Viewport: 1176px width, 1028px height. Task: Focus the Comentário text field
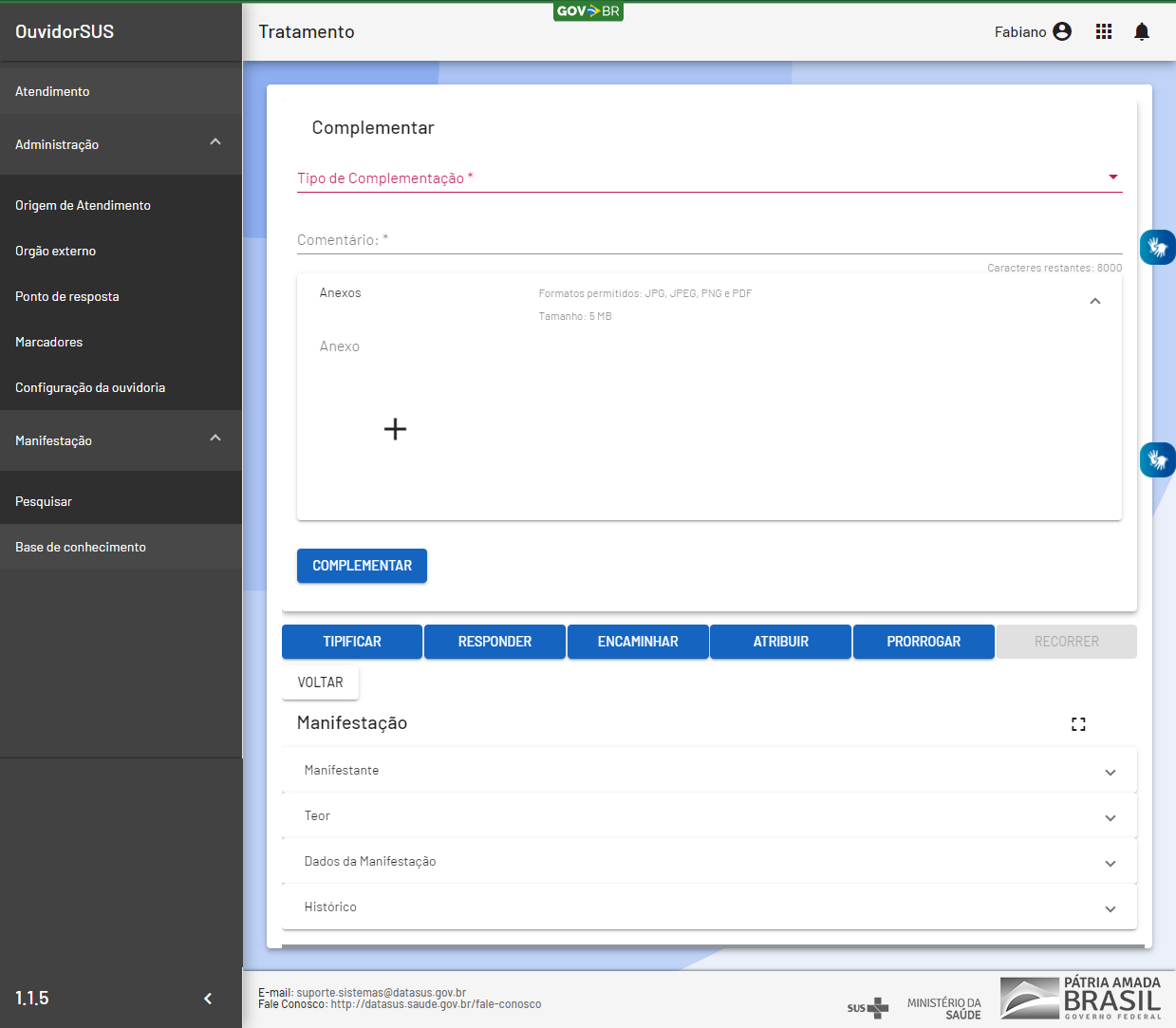pos(709,240)
